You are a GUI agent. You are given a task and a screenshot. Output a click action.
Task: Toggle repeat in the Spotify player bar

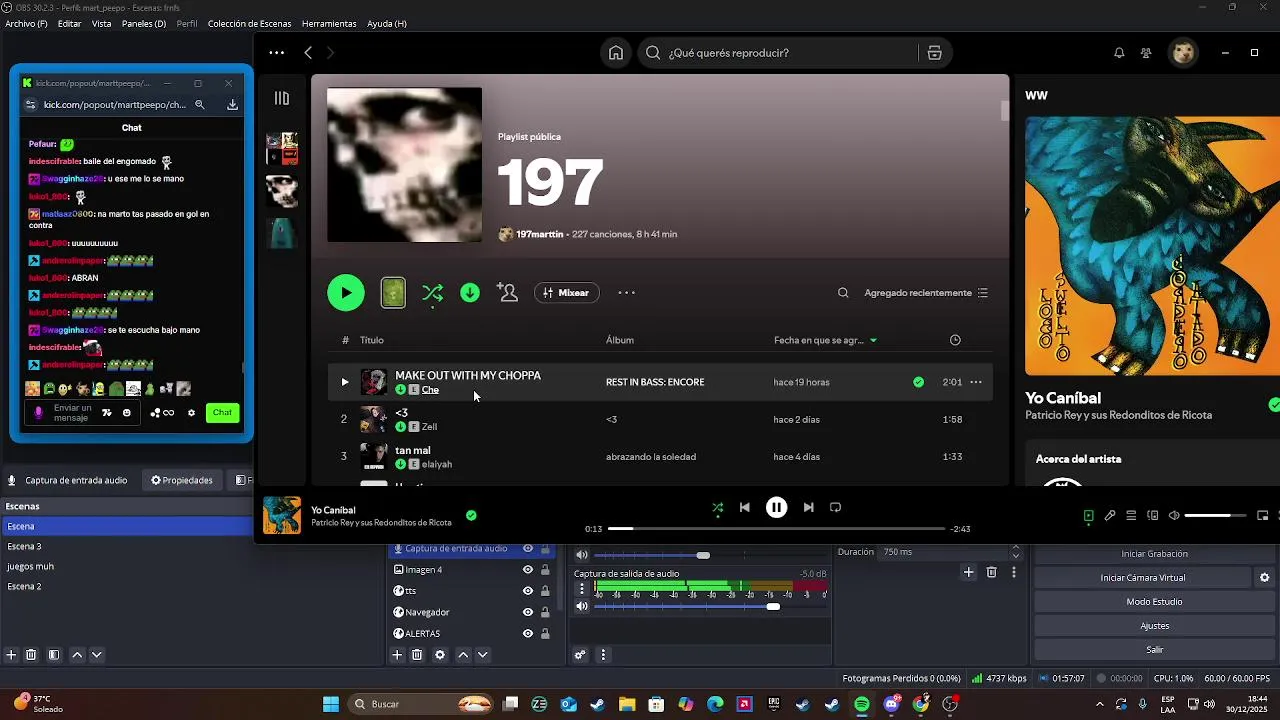click(835, 507)
